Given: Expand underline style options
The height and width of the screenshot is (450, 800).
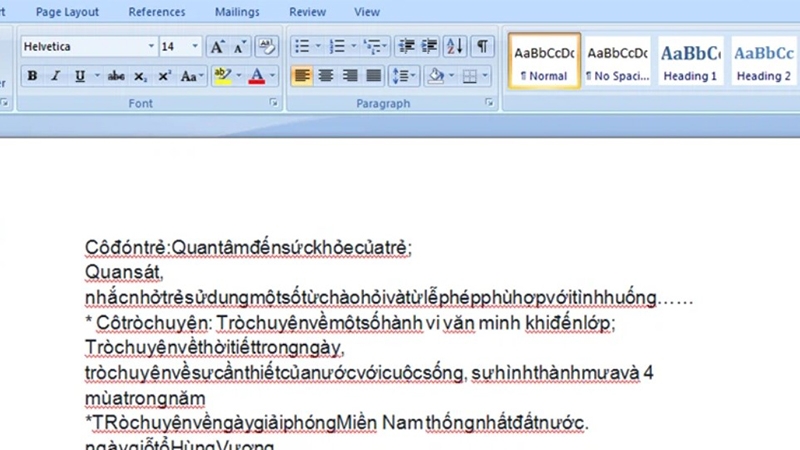Looking at the screenshot, I should tap(97, 76).
